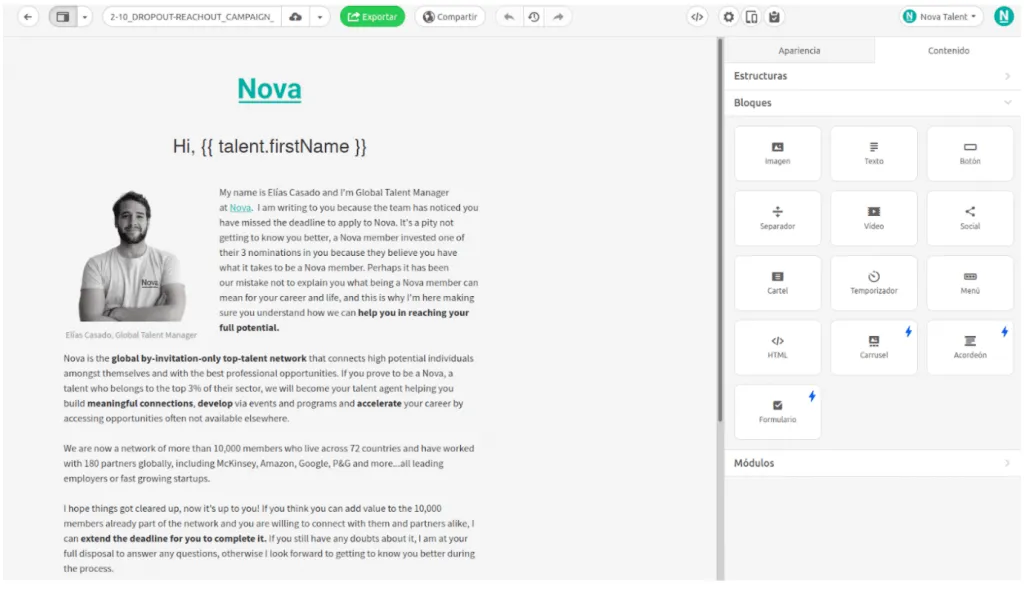Select the Menú block

pos(970,283)
